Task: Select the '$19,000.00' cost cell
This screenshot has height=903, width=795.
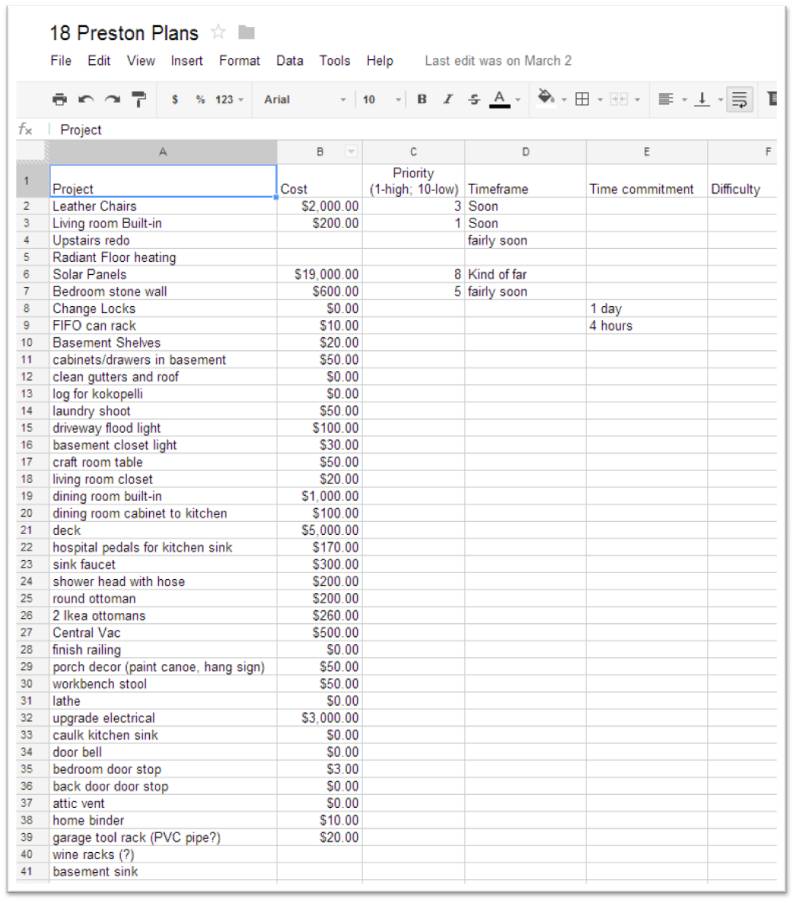Action: click(320, 275)
